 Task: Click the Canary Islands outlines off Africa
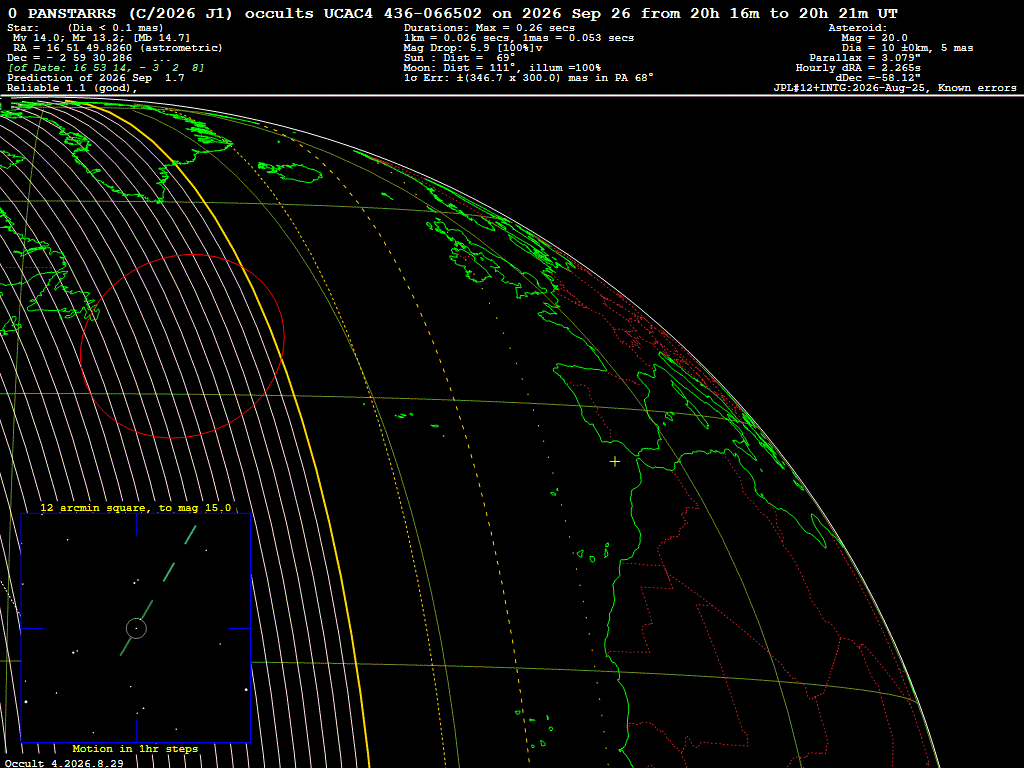(593, 554)
